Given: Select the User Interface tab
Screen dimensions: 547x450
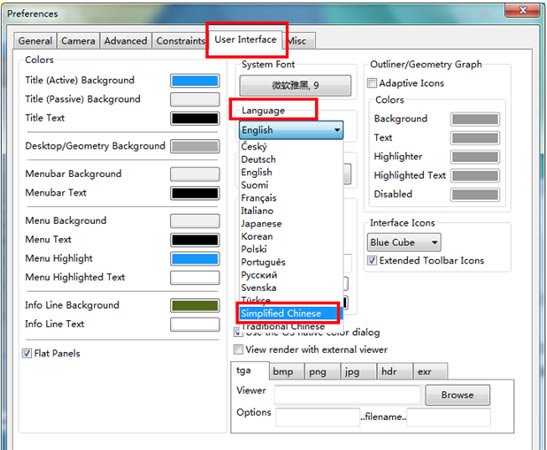Looking at the screenshot, I should (245, 39).
